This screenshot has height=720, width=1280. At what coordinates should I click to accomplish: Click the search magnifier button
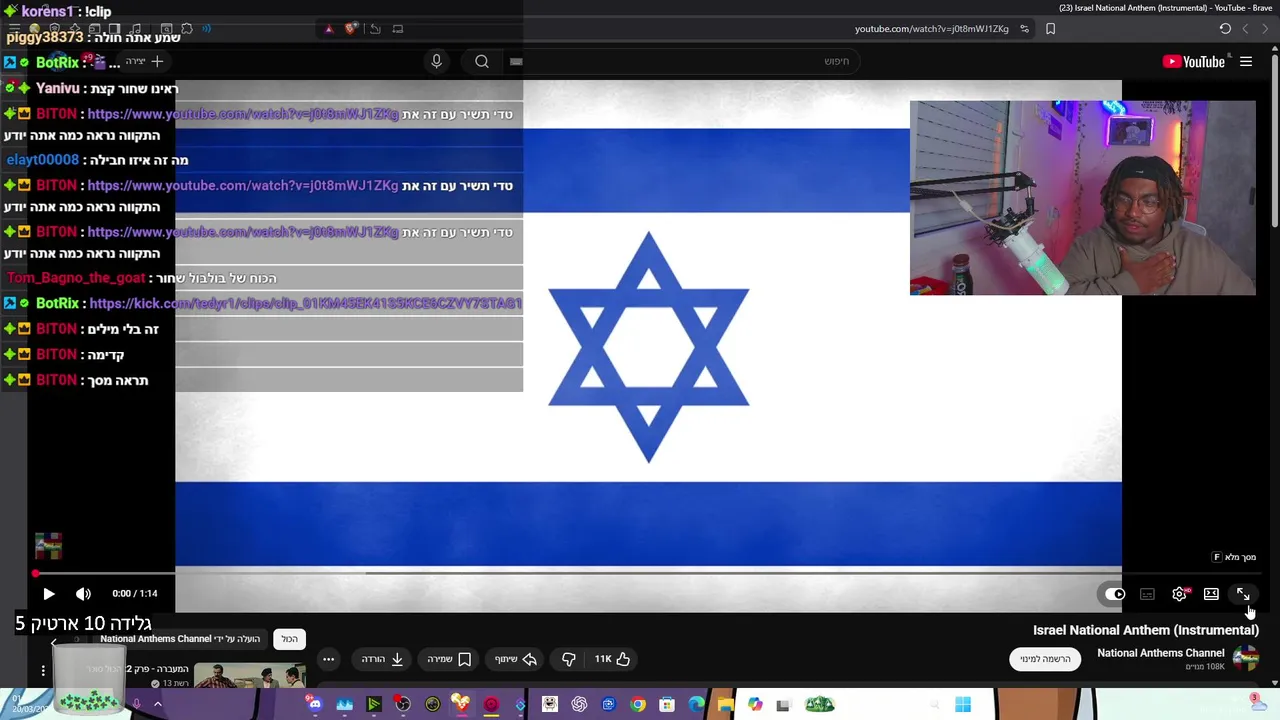point(482,62)
